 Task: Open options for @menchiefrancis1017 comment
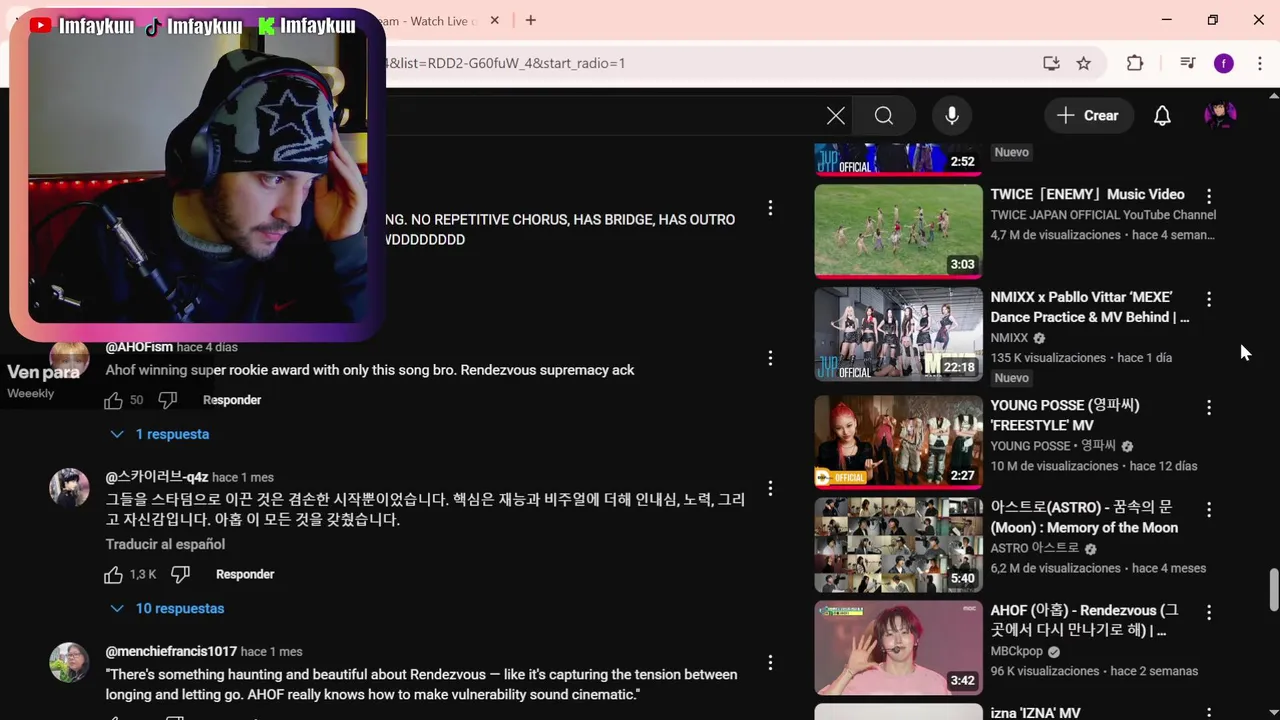pyautogui.click(x=770, y=663)
